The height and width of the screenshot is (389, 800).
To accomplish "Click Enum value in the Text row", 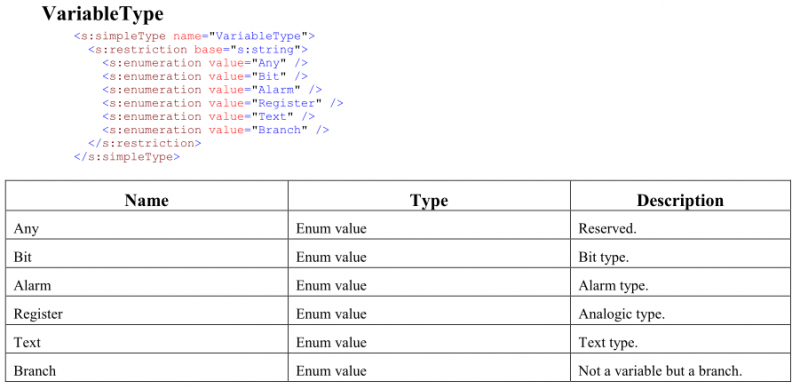I will coord(331,342).
